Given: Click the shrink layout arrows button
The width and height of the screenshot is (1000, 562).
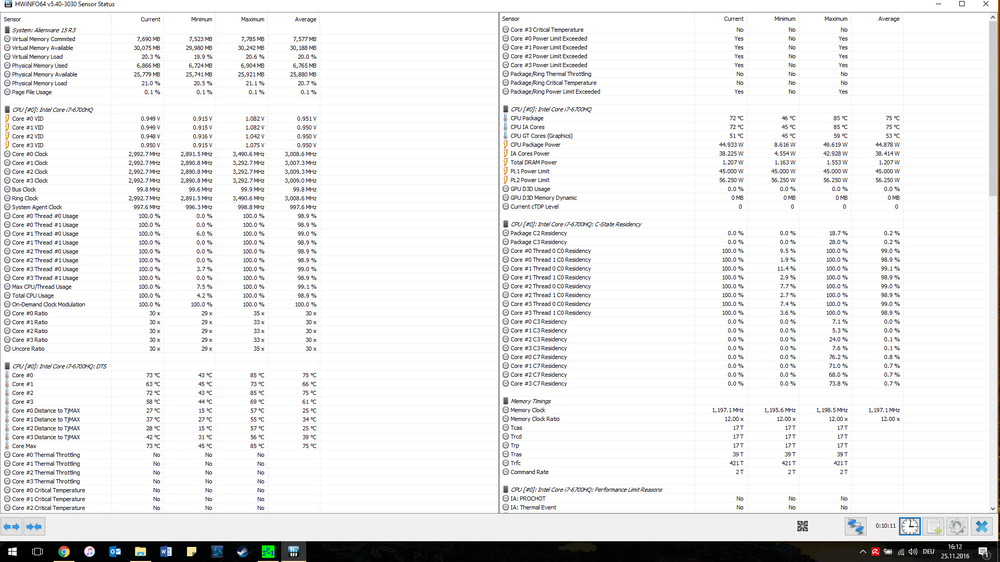Looking at the screenshot, I should click(x=34, y=526).
